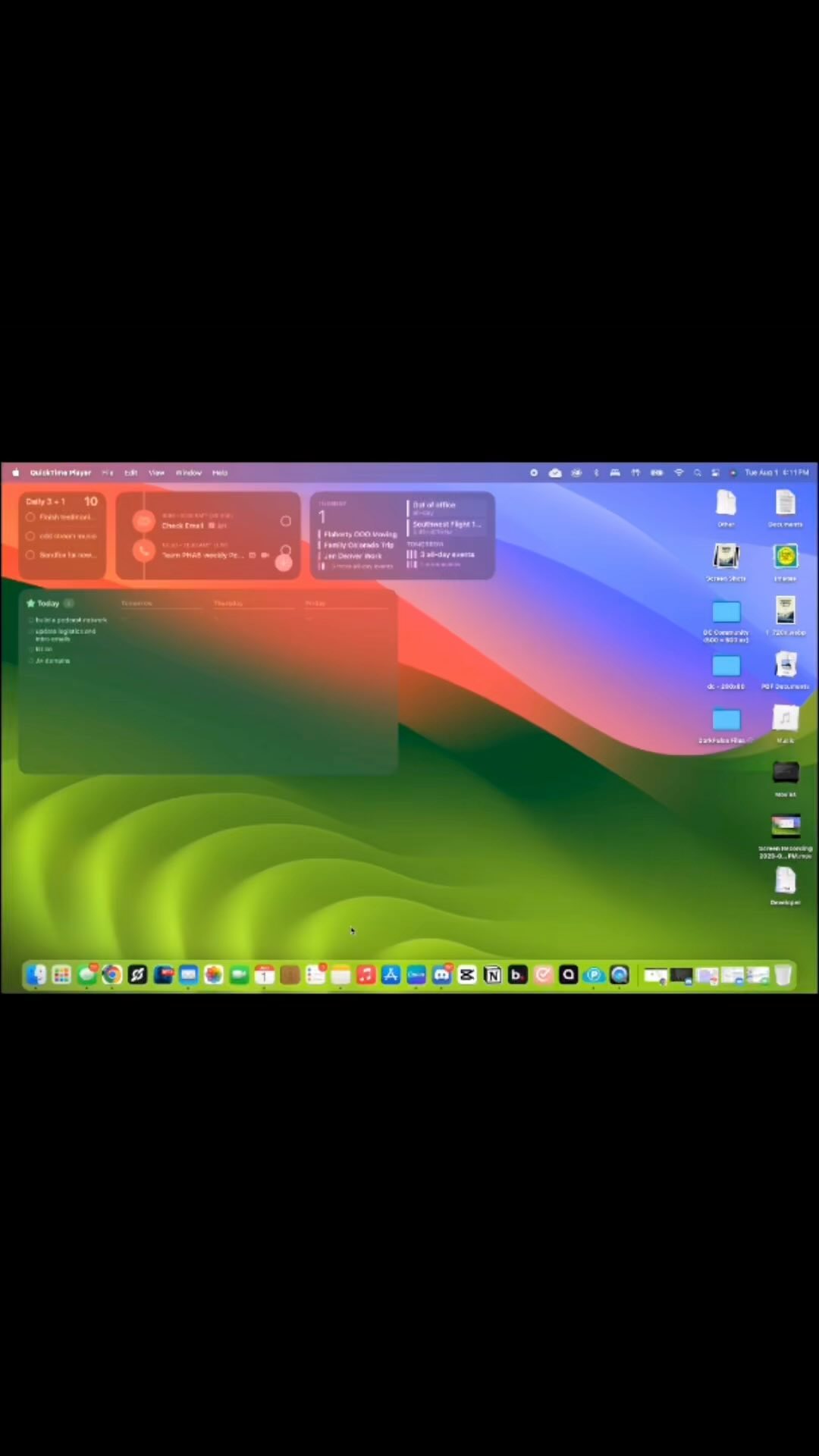The image size is (819, 1456).
Task: Open the Window menu
Action: tap(189, 472)
